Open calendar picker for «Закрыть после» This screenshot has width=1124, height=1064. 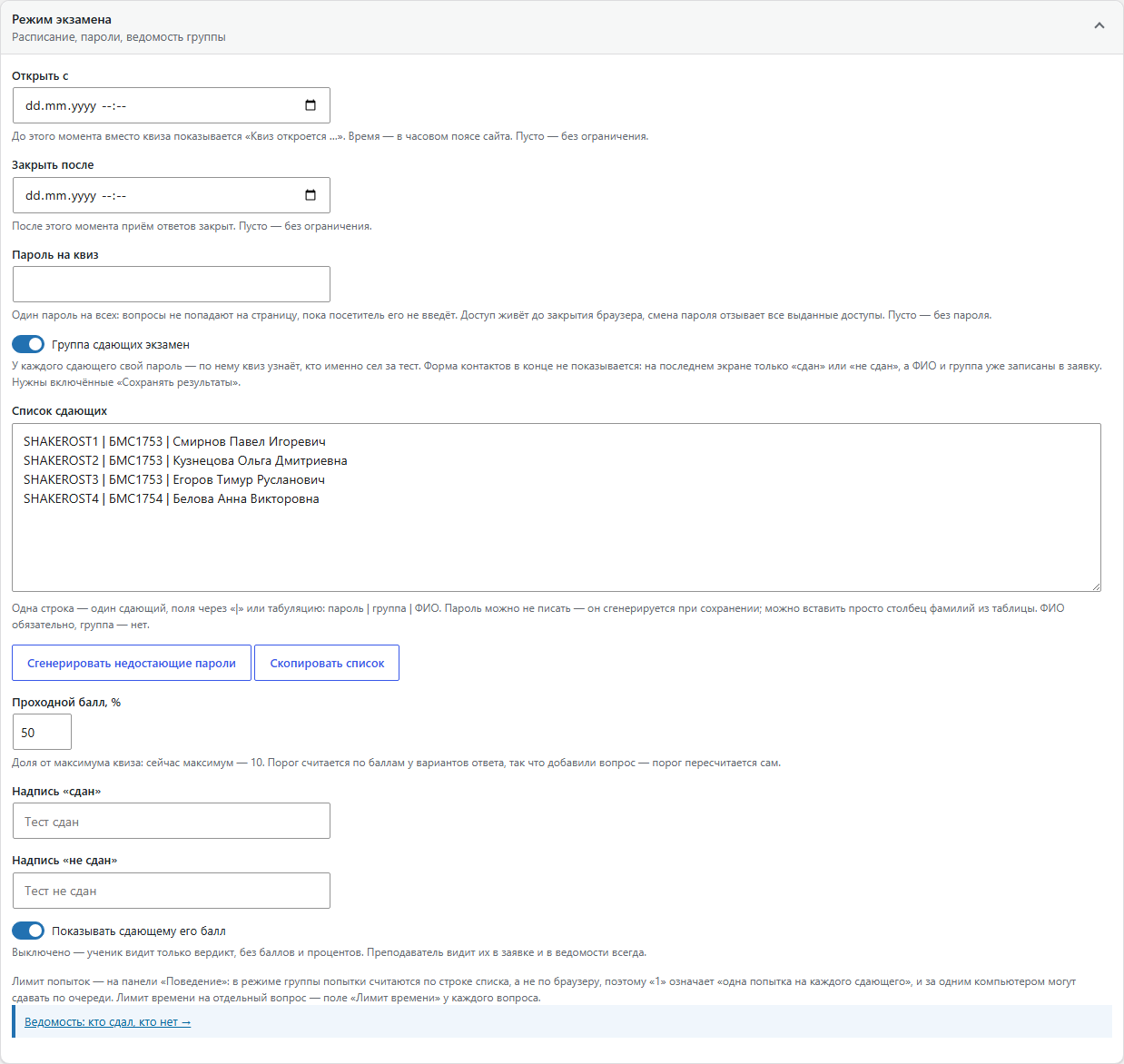click(311, 195)
